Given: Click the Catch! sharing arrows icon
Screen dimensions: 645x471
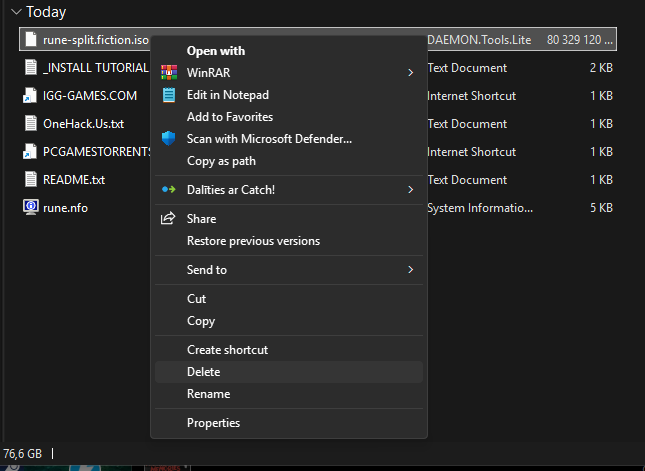Looking at the screenshot, I should click(169, 190).
